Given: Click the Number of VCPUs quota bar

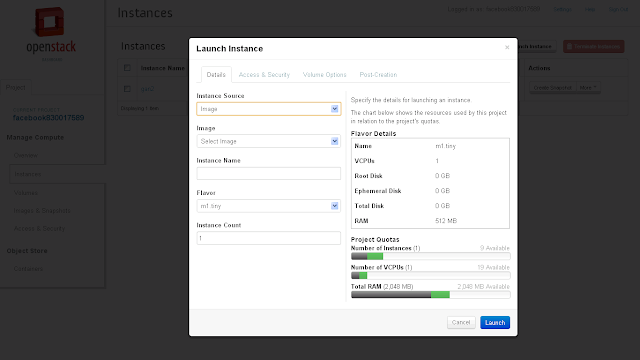Looking at the screenshot, I should [x=431, y=276].
